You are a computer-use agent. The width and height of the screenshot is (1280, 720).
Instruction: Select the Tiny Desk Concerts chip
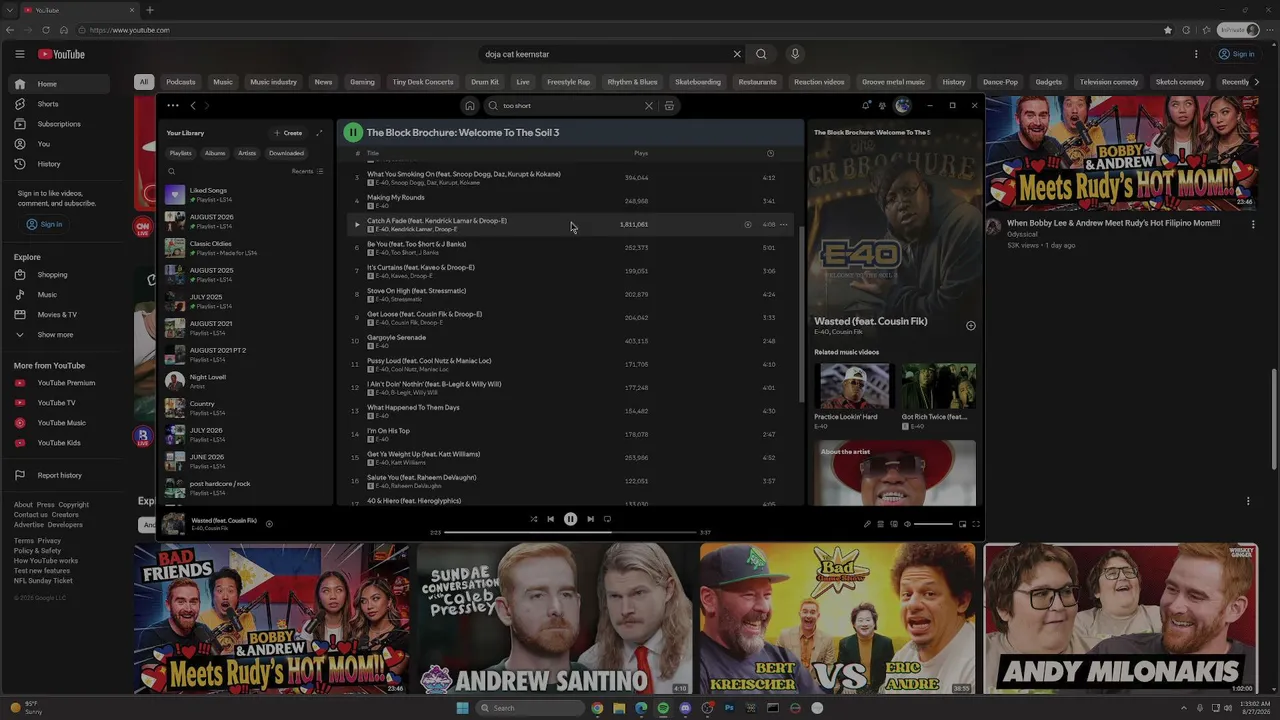423,82
